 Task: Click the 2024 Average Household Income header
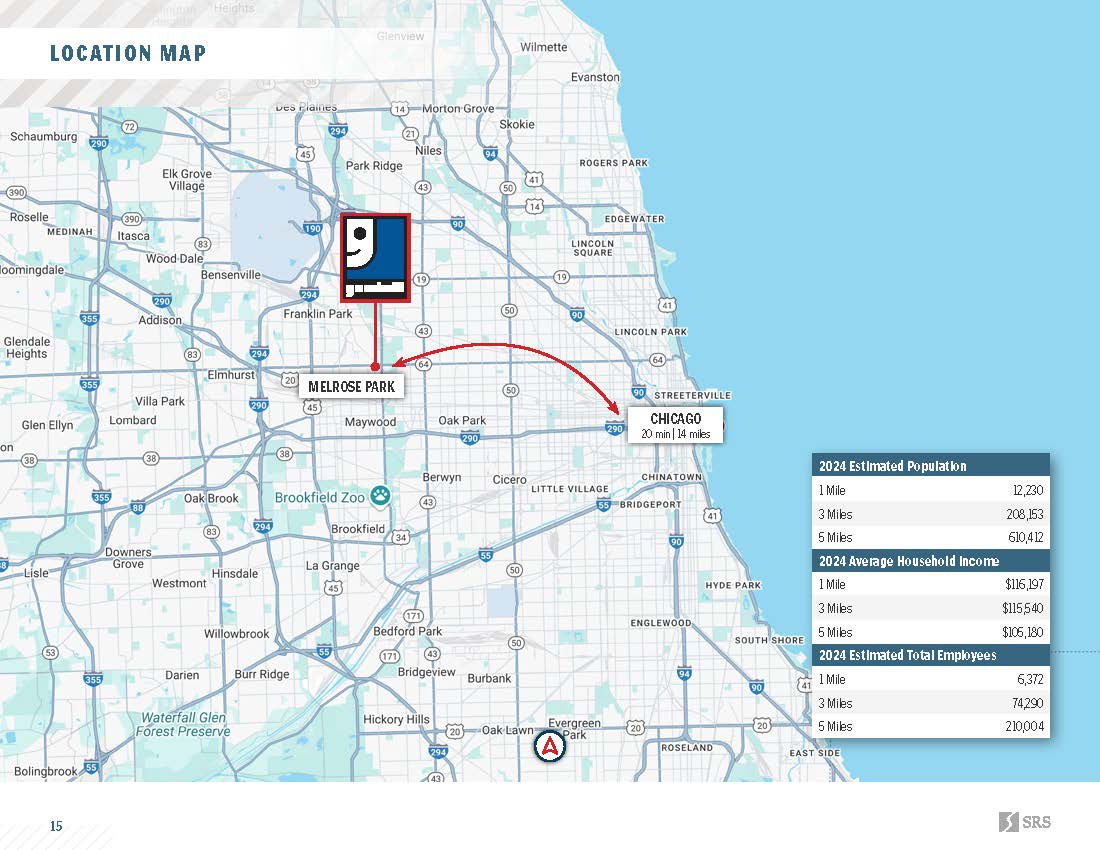click(931, 560)
